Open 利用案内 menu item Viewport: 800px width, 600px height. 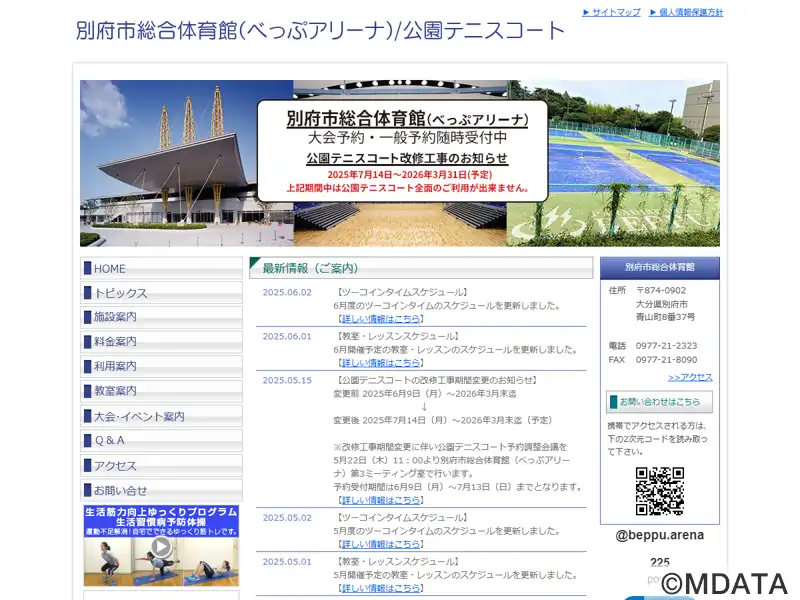pyautogui.click(x=161, y=366)
